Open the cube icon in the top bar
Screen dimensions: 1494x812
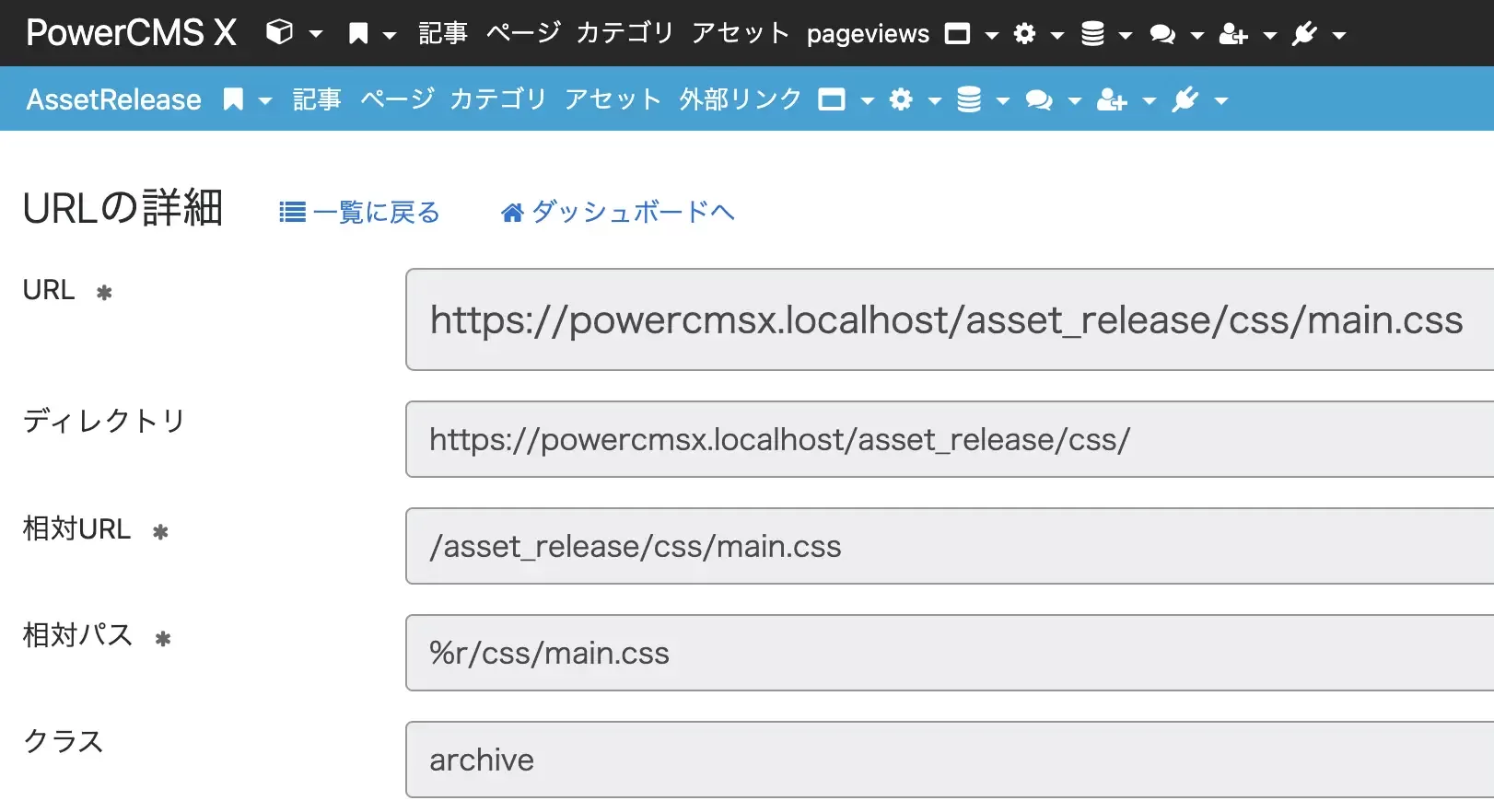pos(279,33)
